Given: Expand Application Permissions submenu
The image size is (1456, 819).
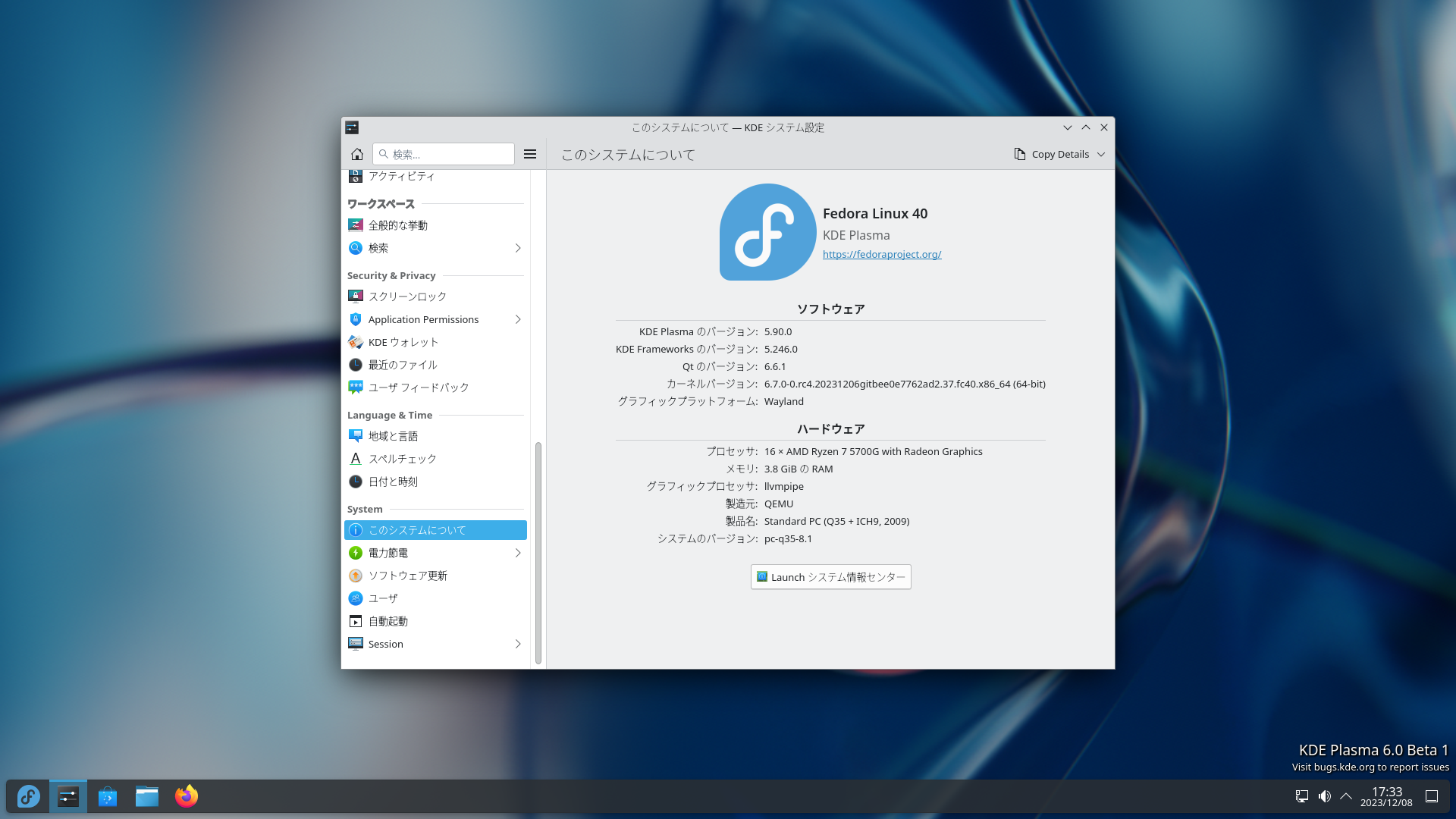Looking at the screenshot, I should 518,319.
